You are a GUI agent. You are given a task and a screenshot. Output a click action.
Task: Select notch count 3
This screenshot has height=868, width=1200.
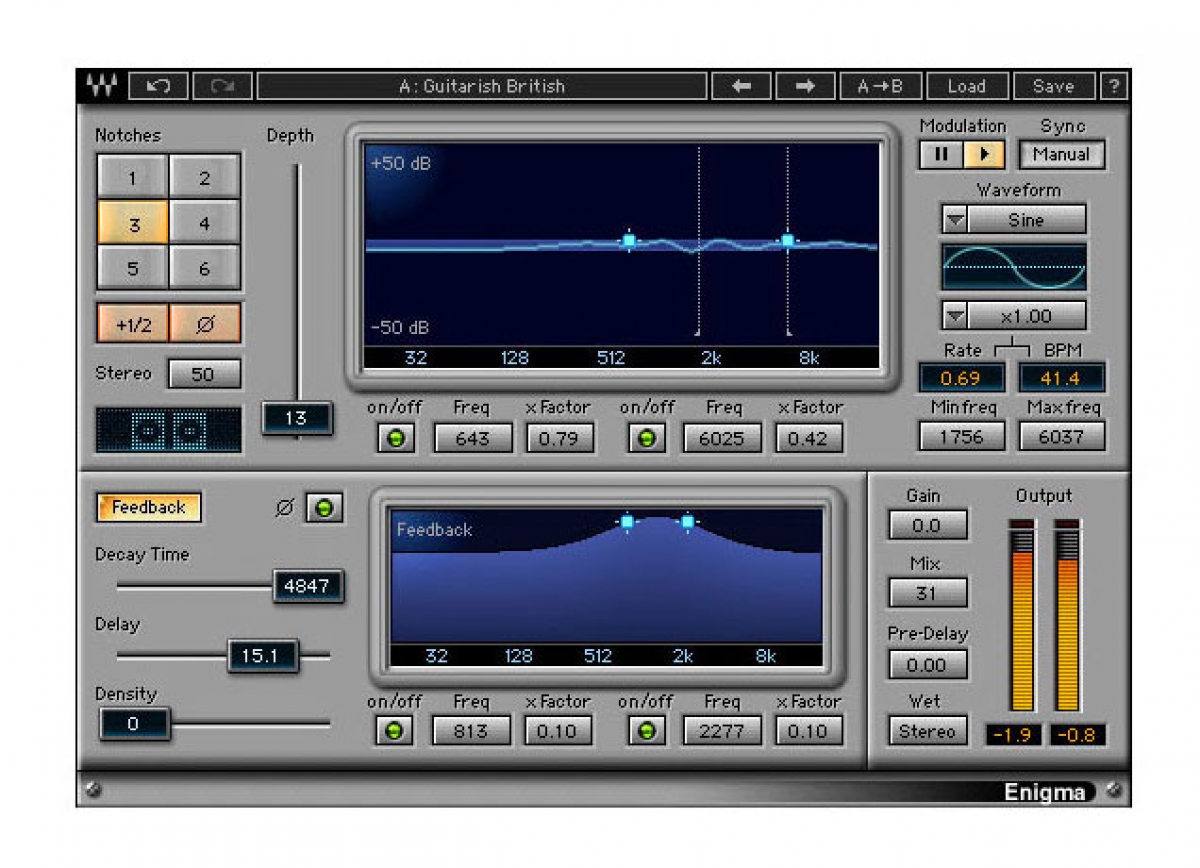tap(133, 224)
